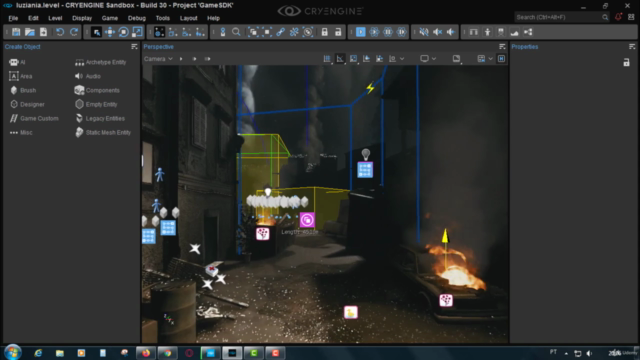Choose Audio object category
The width and height of the screenshot is (640, 360).
pyautogui.click(x=88, y=76)
